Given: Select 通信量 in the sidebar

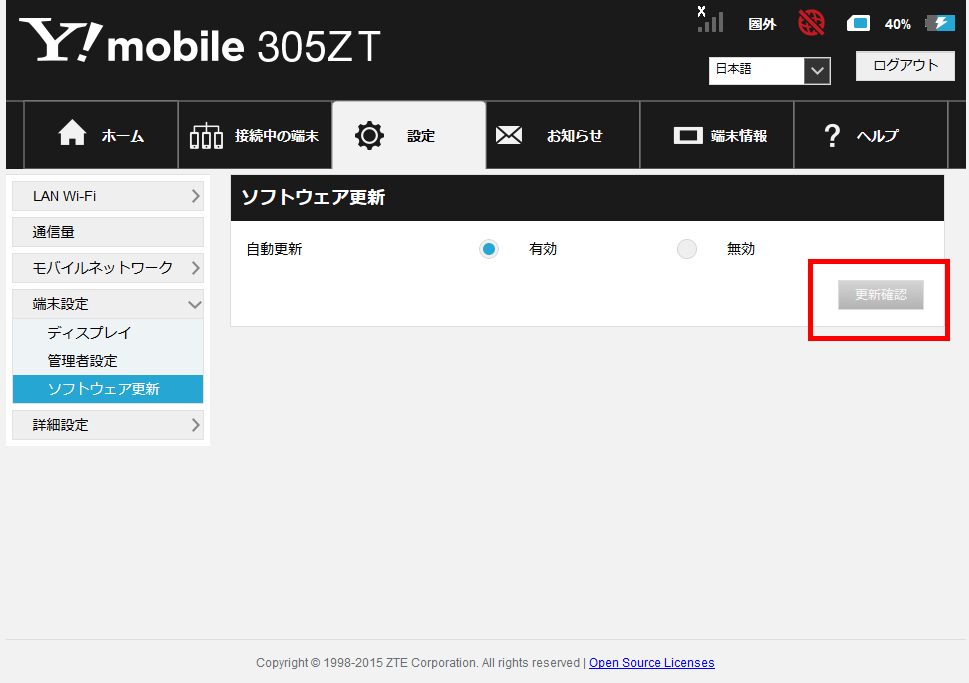Looking at the screenshot, I should click(x=108, y=232).
